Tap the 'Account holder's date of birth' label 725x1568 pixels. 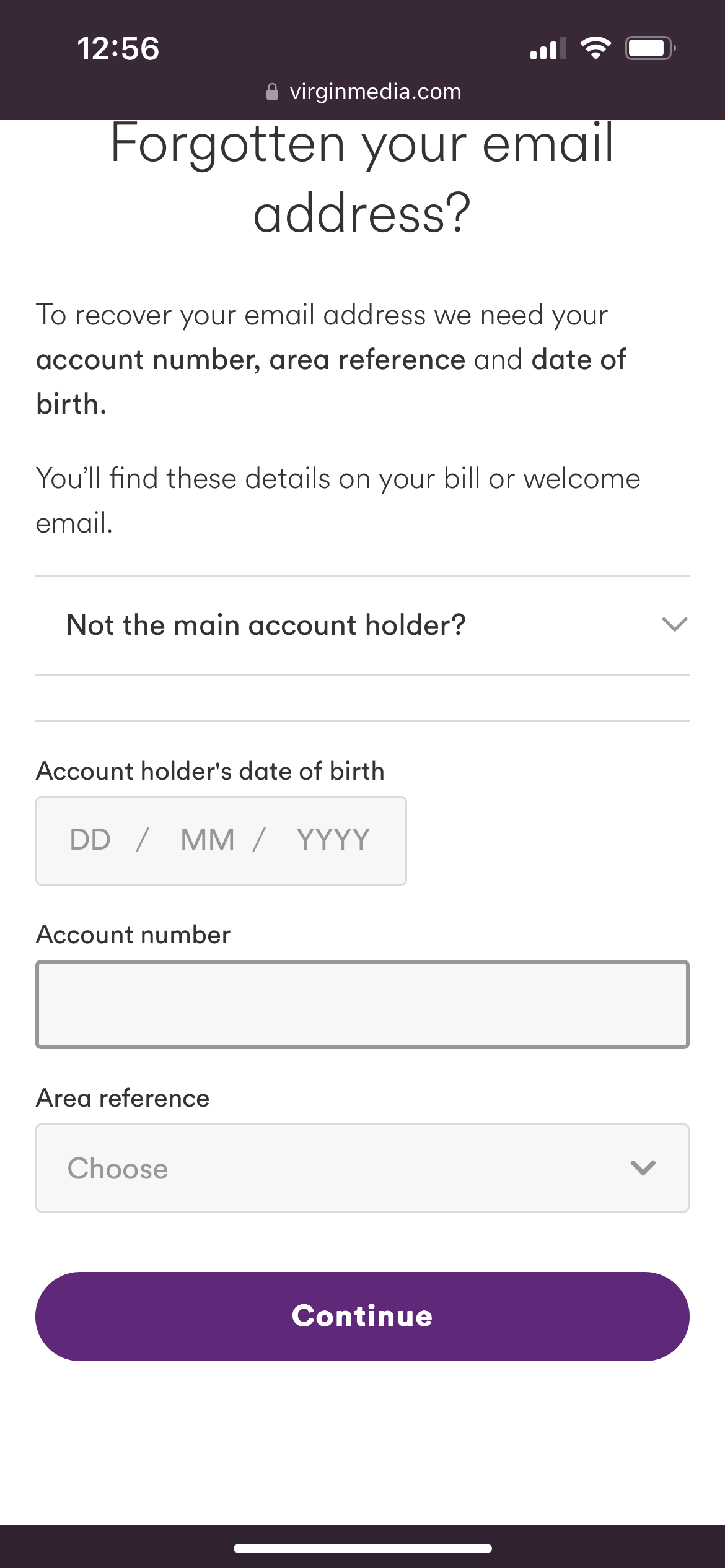pos(210,772)
